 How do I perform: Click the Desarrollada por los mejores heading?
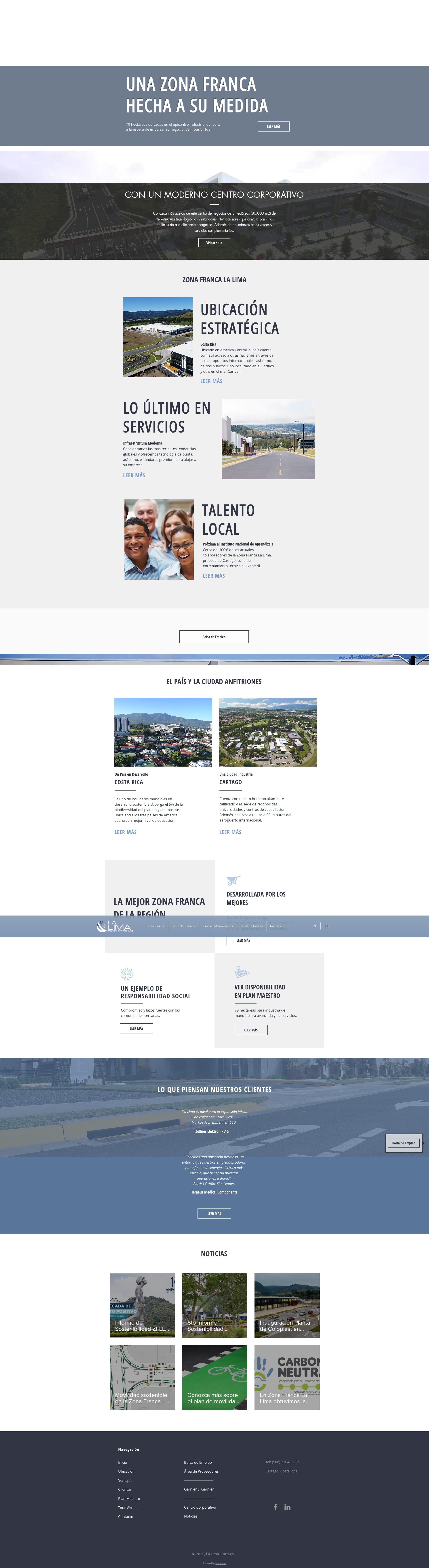[x=256, y=898]
